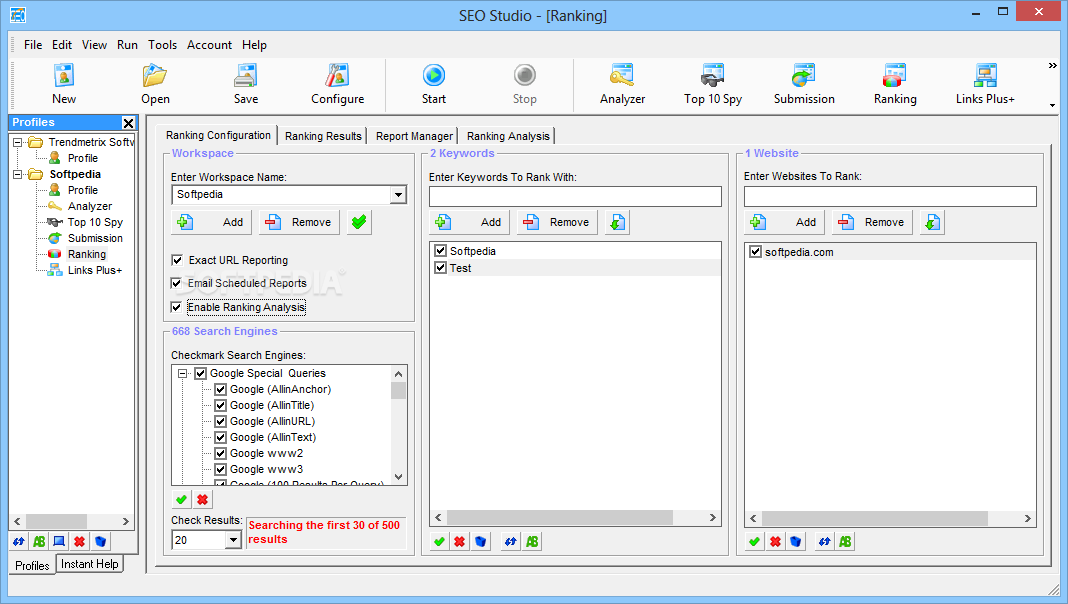Uncheck Google Special Queries group

[201, 373]
